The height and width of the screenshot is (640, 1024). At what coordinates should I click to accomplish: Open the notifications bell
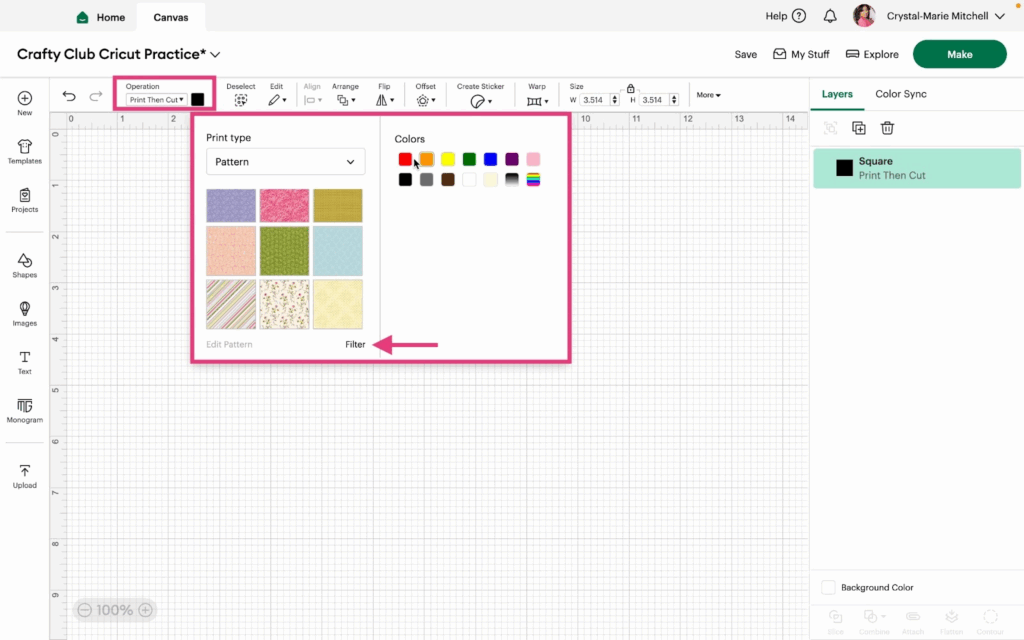click(x=830, y=16)
